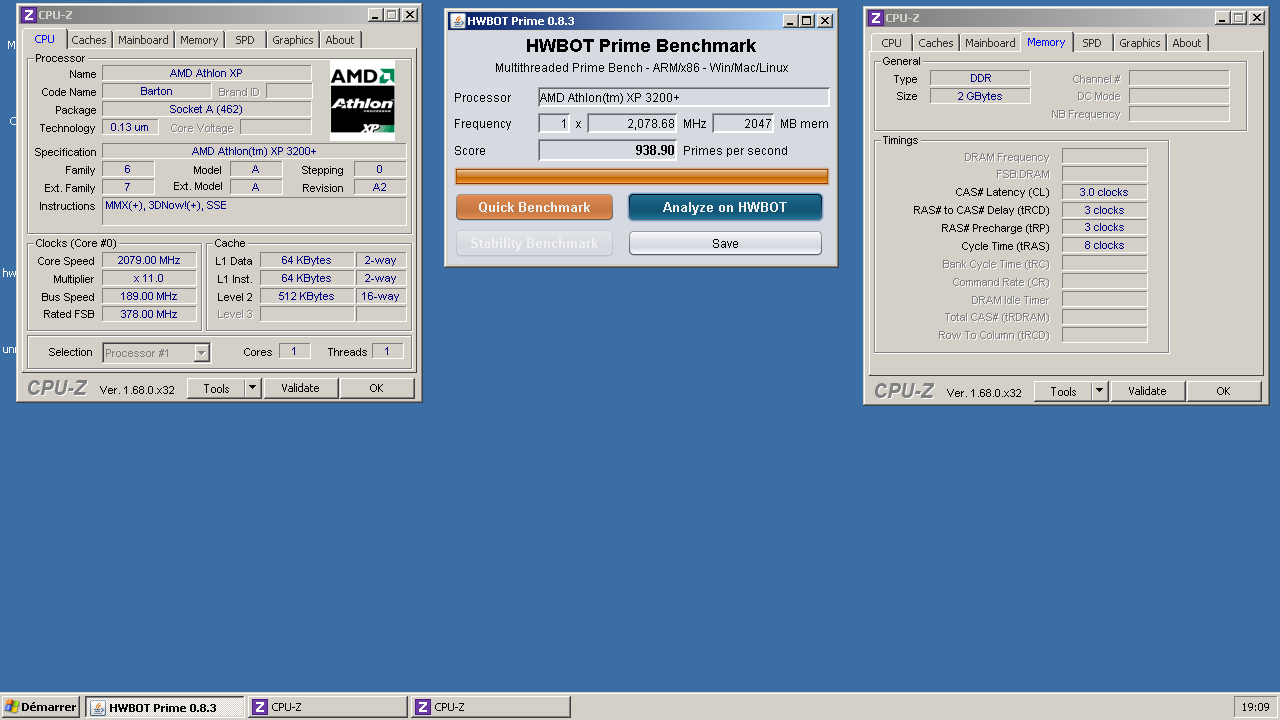Click OK in the left CPU-Z window

pyautogui.click(x=376, y=388)
